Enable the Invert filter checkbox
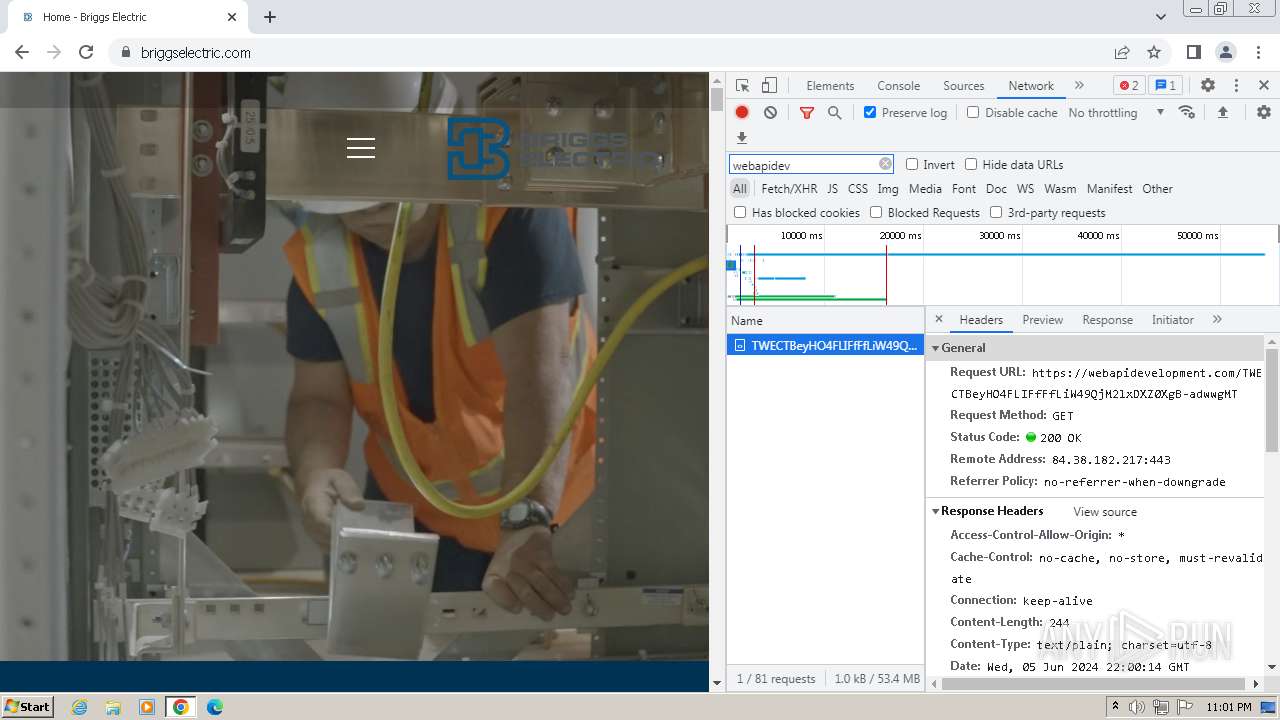1280x720 pixels. point(912,164)
